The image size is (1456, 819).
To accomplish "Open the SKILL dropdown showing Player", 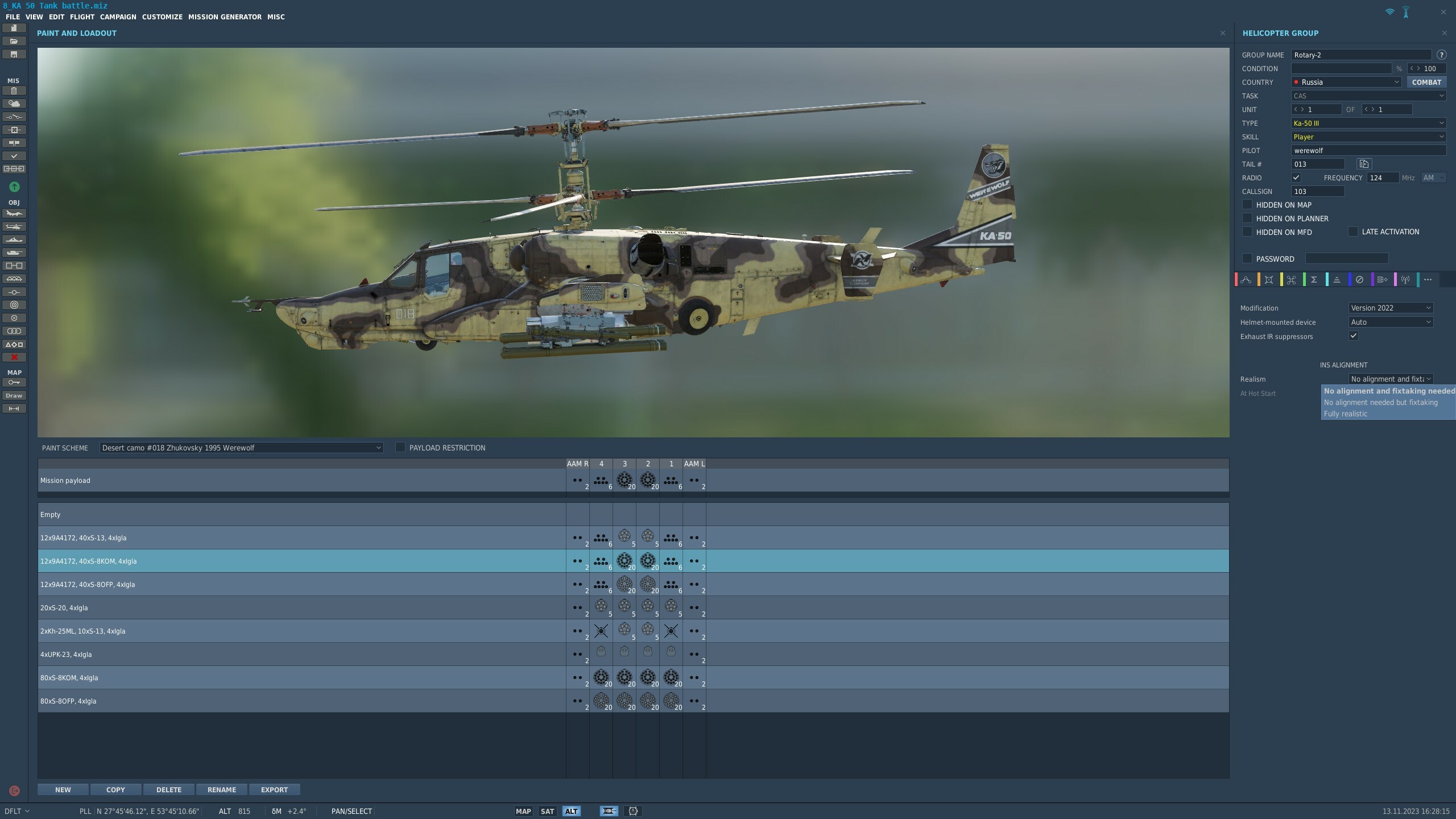I will (x=1368, y=136).
